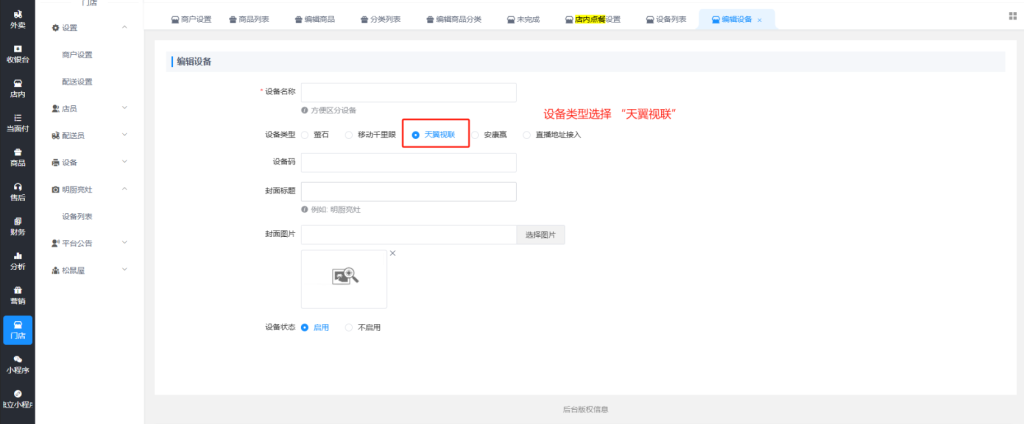Screen dimensions: 1024x424
Task: Open 商户设置 in the side menu
Action: [77, 55]
